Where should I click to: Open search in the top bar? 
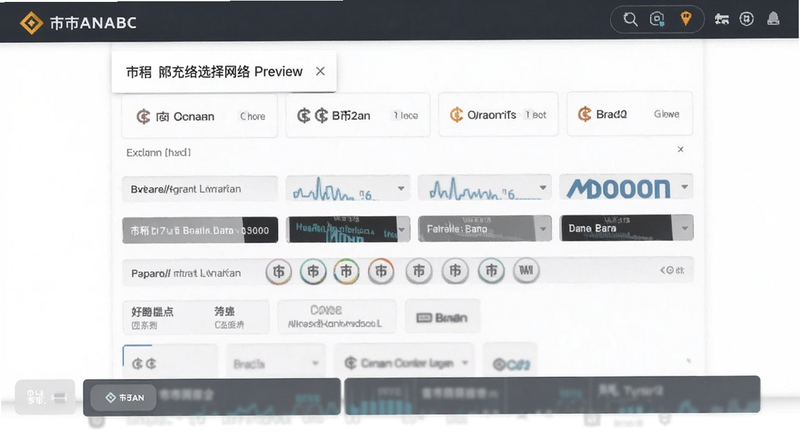pyautogui.click(x=631, y=19)
